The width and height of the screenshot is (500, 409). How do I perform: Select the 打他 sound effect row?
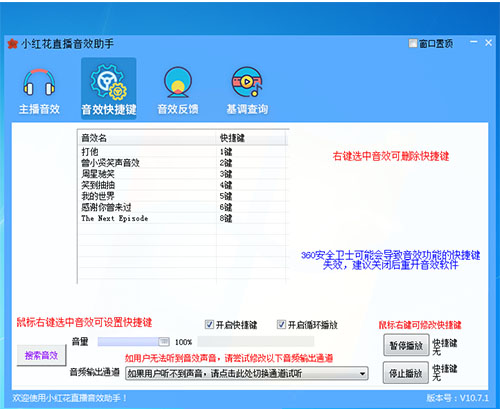[x=182, y=152]
